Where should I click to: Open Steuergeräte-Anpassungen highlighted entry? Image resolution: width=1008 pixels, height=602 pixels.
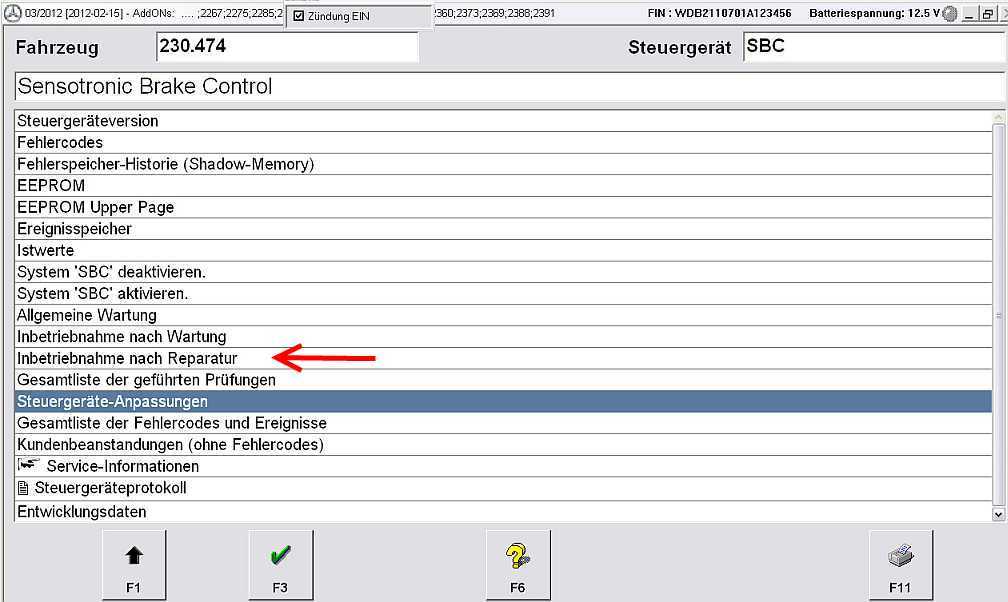click(112, 401)
